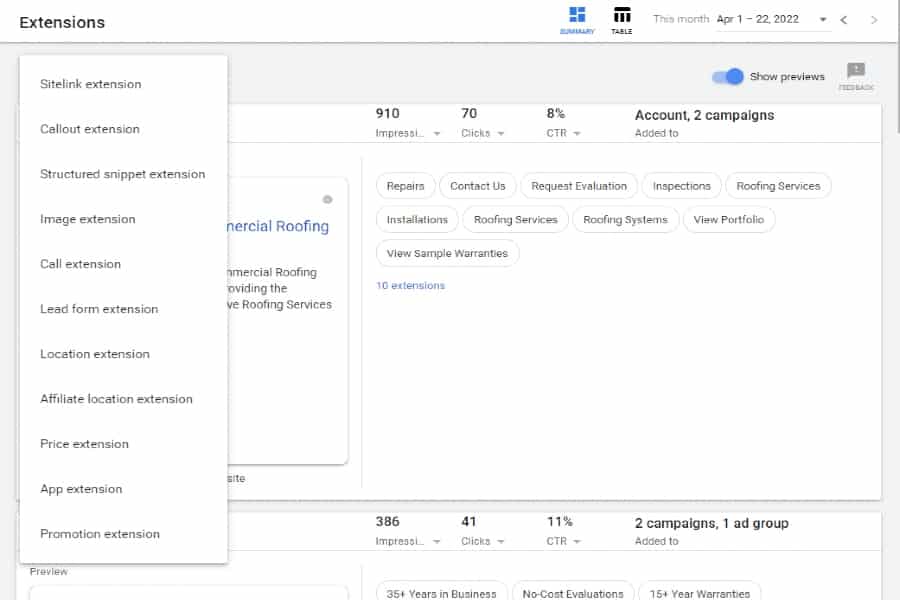This screenshot has height=600, width=900.
Task: Click Roofing Services chip beside Inspections
Action: pyautogui.click(x=778, y=186)
